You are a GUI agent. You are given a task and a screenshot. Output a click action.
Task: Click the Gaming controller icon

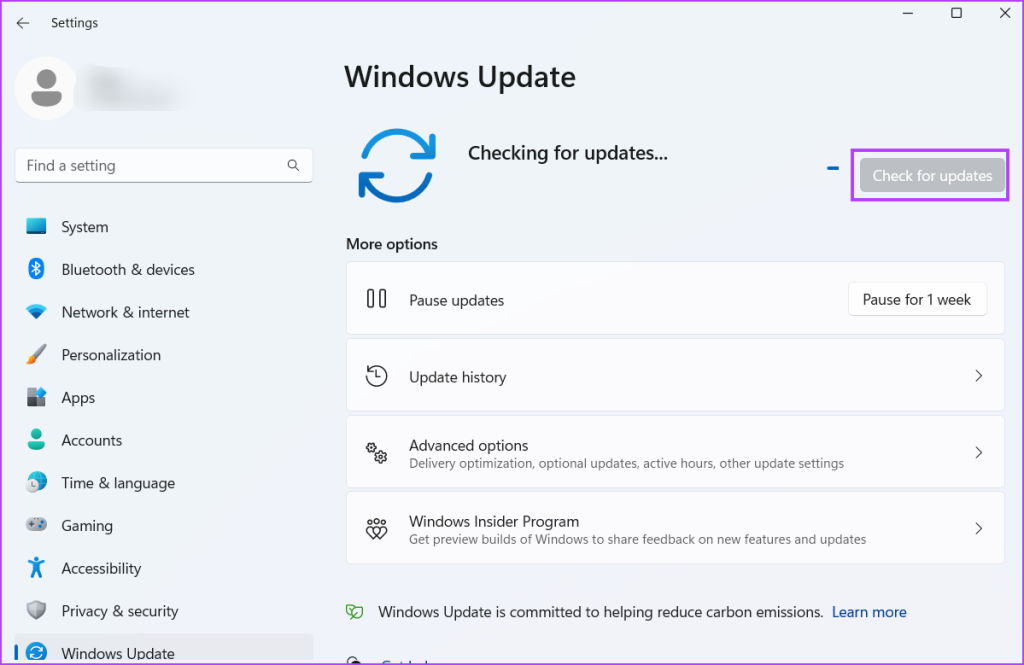tap(36, 525)
